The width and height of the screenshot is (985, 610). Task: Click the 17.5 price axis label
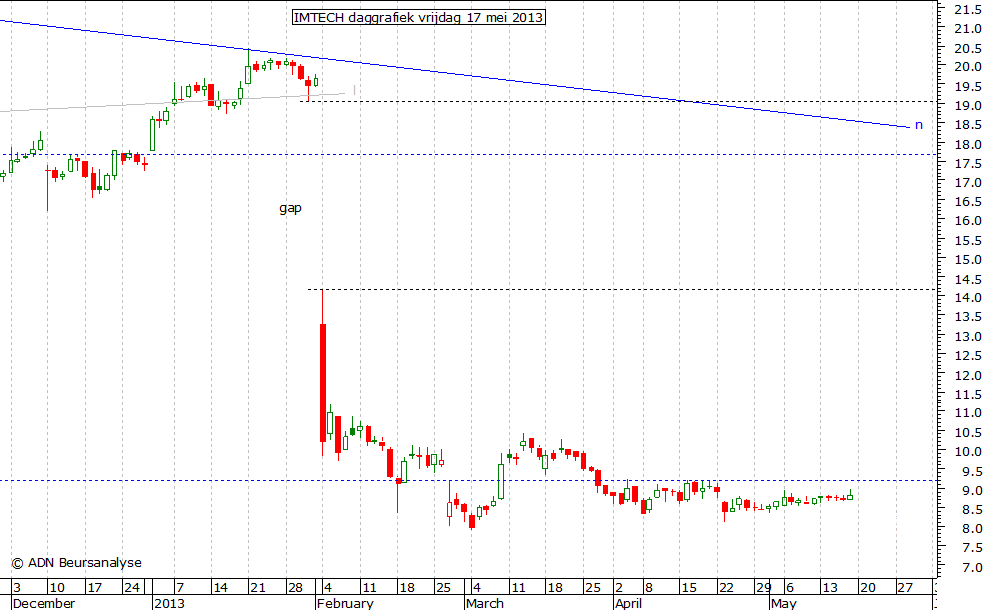[x=968, y=163]
